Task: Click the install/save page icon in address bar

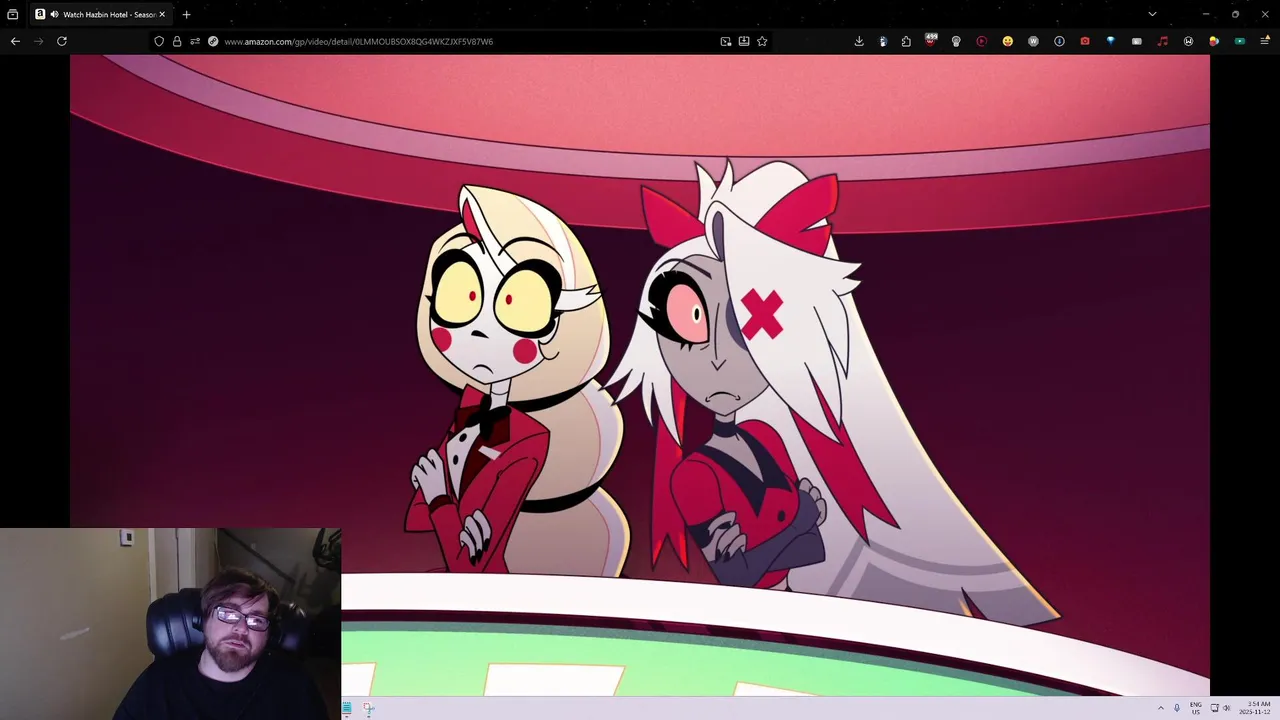Action: [x=744, y=41]
